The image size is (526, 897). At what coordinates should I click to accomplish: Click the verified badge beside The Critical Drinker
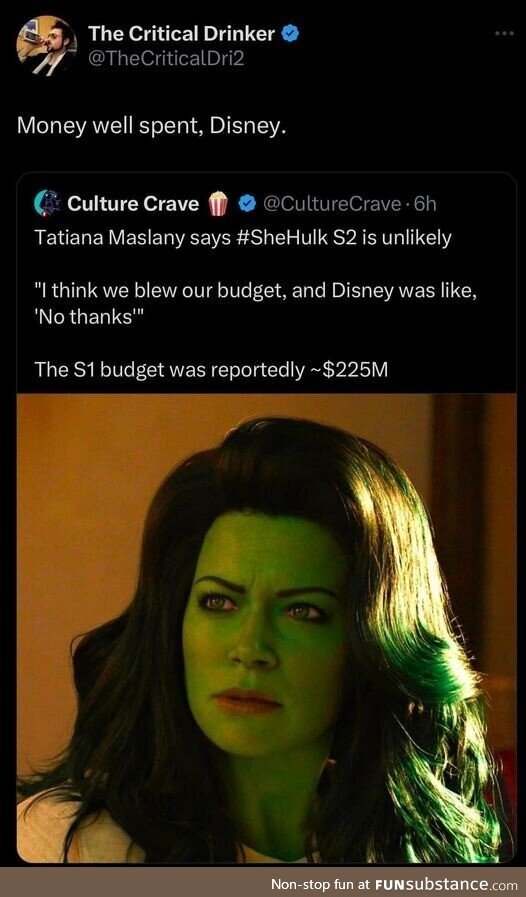click(291, 34)
